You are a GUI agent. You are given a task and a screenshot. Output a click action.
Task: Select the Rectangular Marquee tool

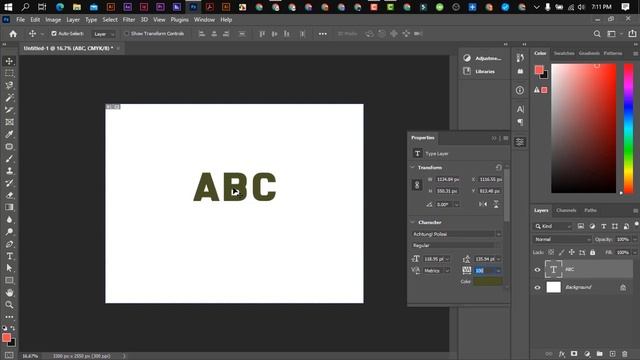click(9, 73)
